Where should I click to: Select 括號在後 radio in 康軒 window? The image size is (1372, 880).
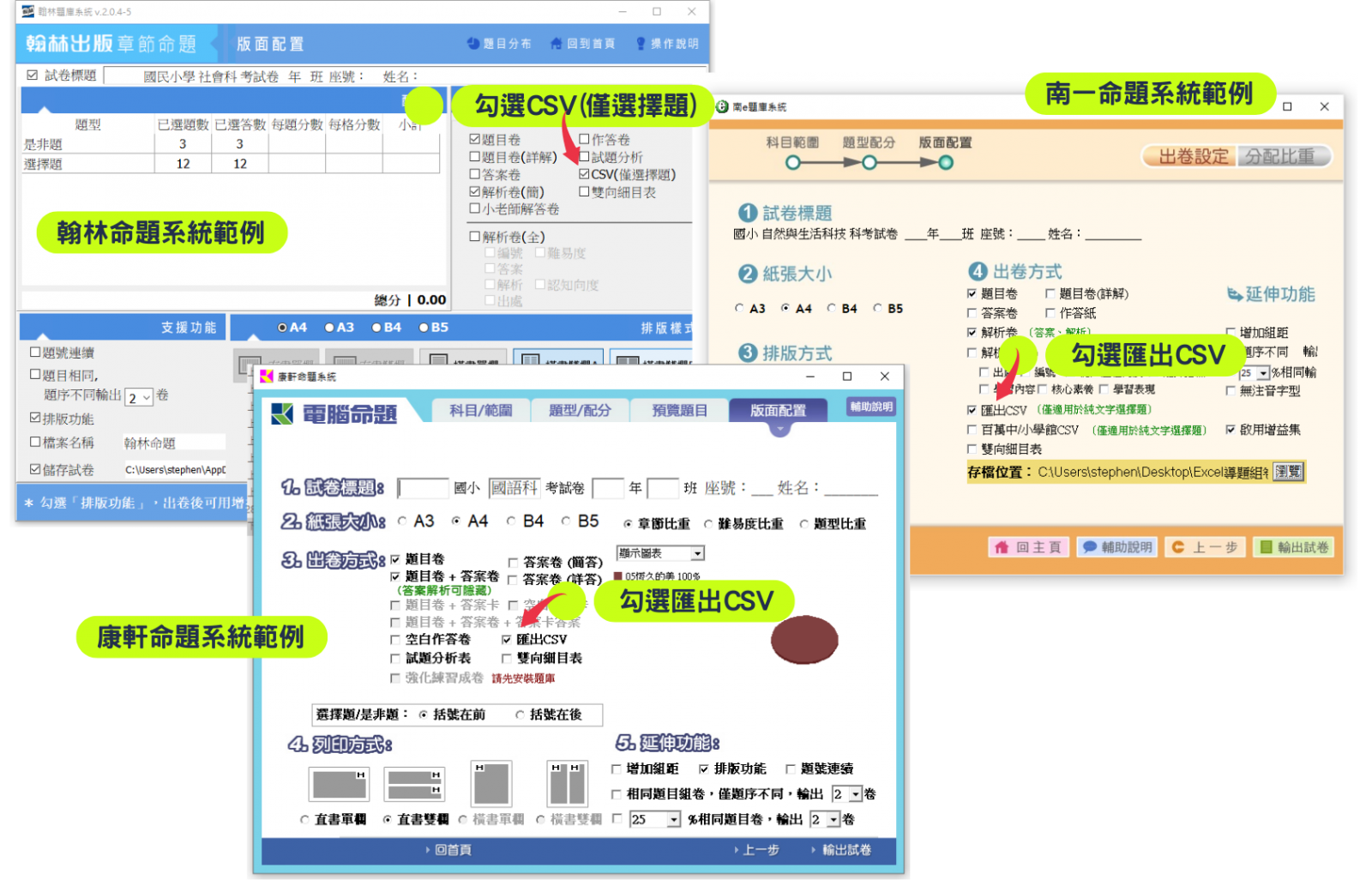[x=520, y=714]
